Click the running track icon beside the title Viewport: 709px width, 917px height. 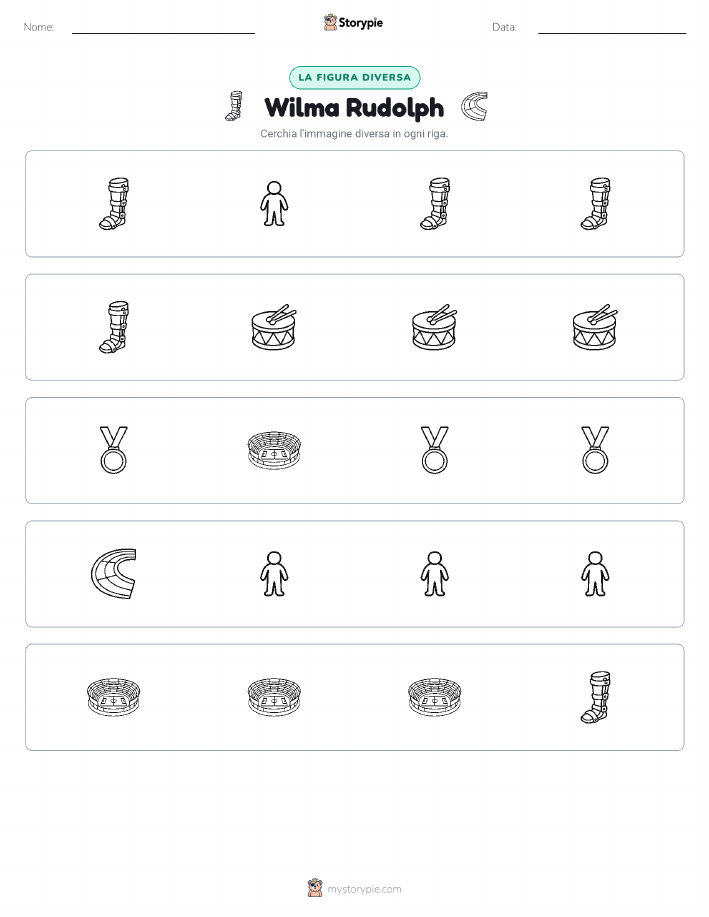coord(474,106)
